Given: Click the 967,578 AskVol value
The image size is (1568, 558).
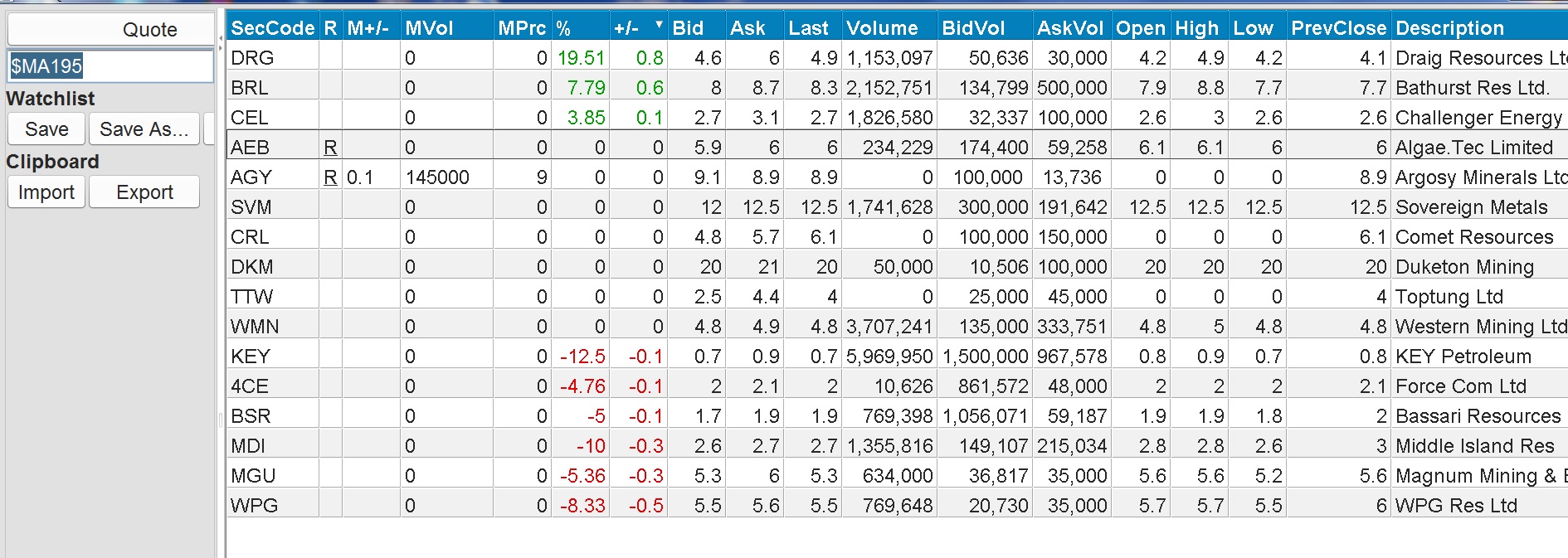Looking at the screenshot, I should tap(1072, 357).
